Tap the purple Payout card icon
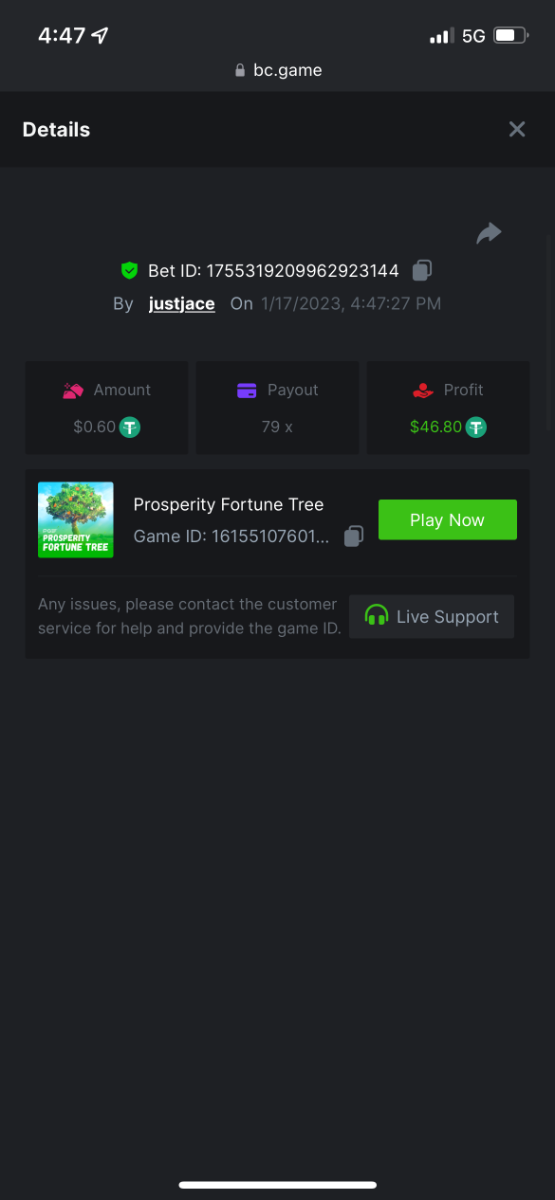 click(x=247, y=391)
